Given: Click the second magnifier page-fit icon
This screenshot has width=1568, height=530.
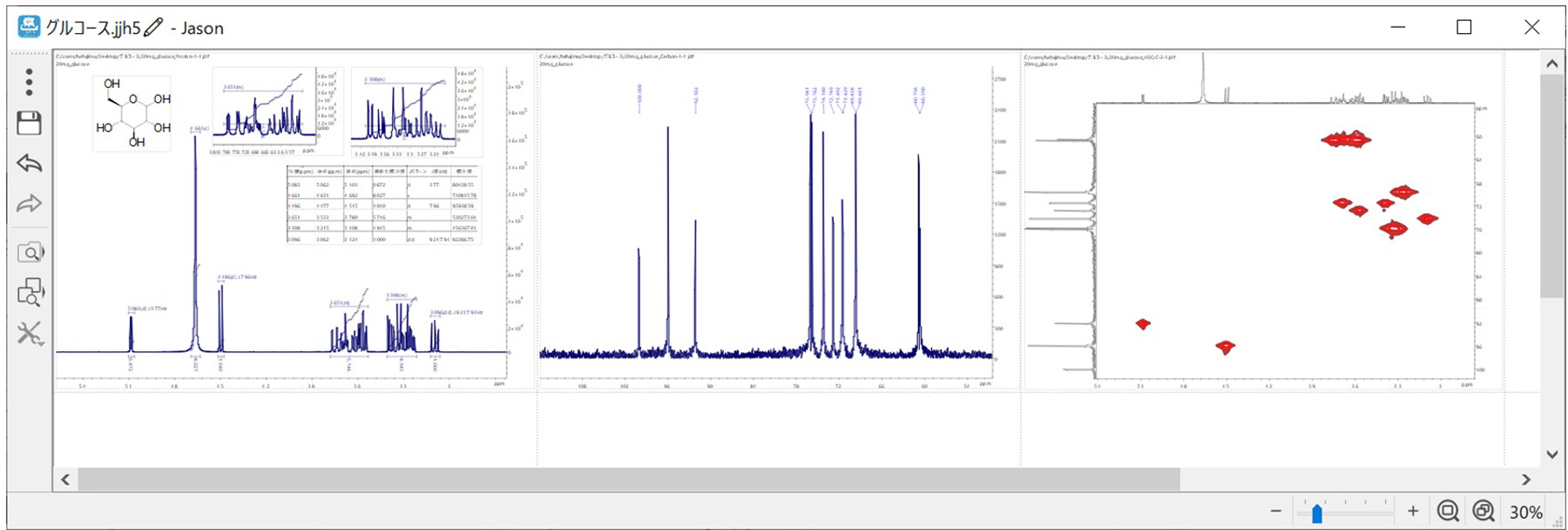Looking at the screenshot, I should pos(1483,512).
